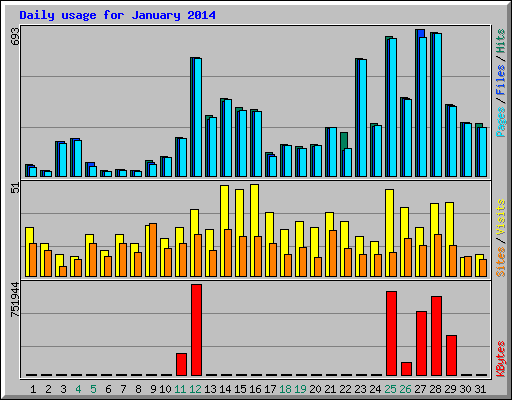Screen dimensions: 512x400
Task: Click the 'Hits' legend label
Action: point(501,41)
